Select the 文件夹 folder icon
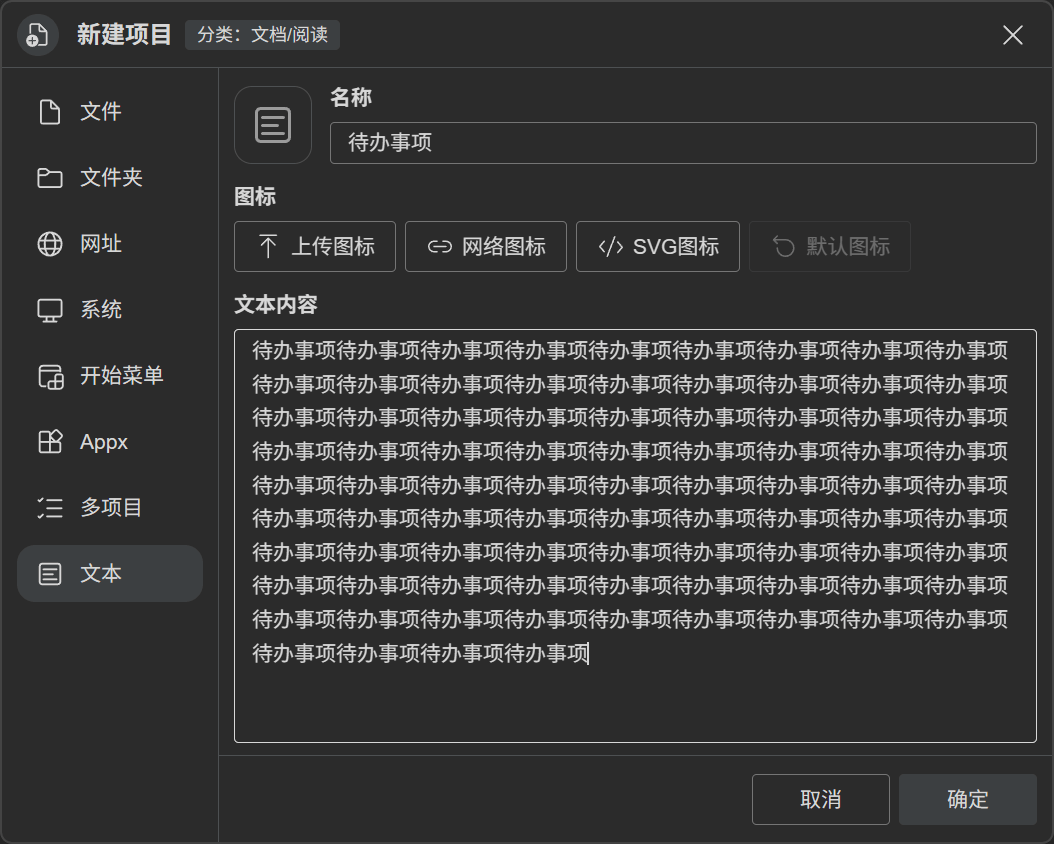Image resolution: width=1054 pixels, height=844 pixels. [x=50, y=178]
